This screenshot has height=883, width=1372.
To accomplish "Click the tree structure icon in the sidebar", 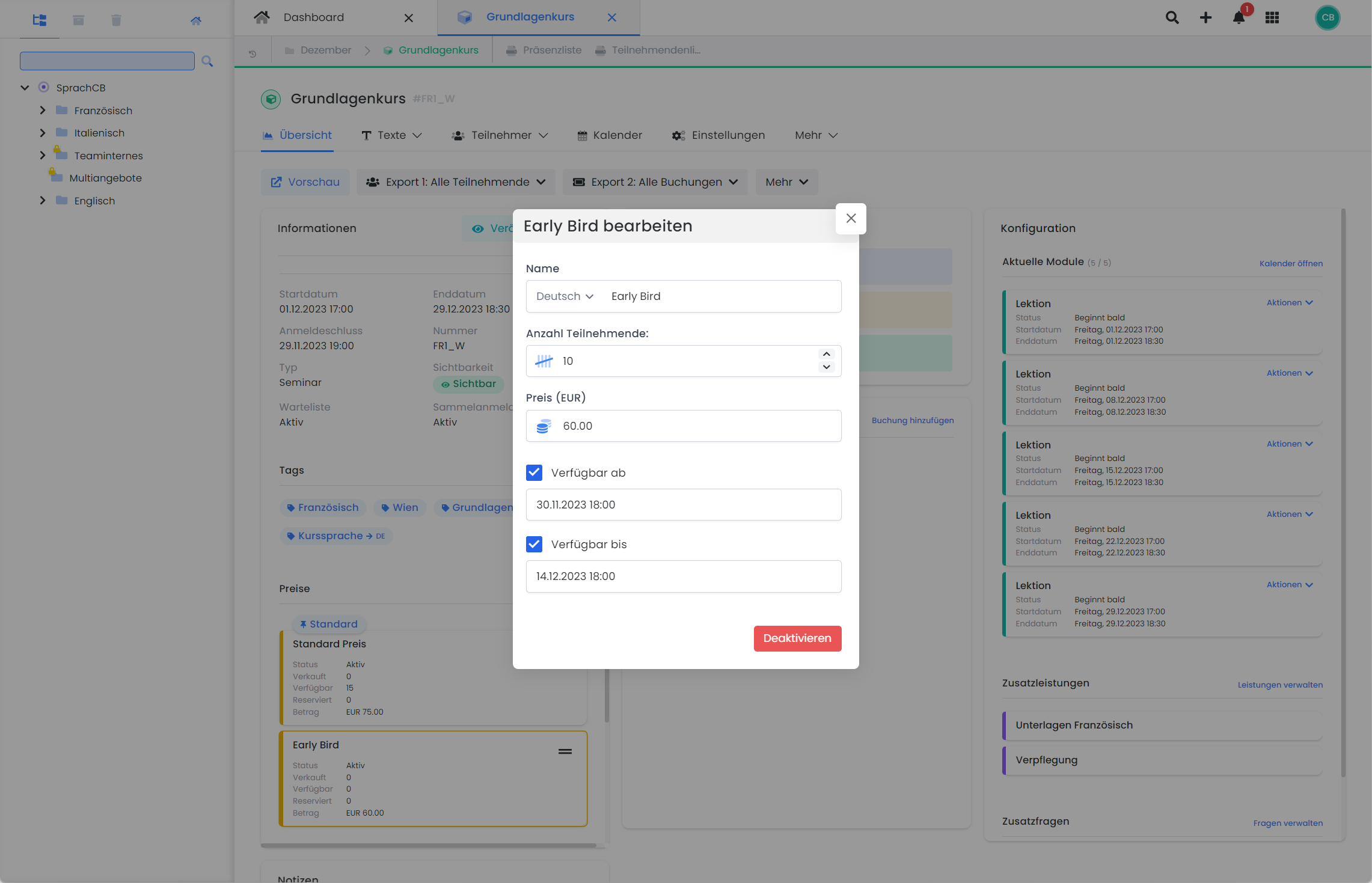I will click(x=39, y=20).
